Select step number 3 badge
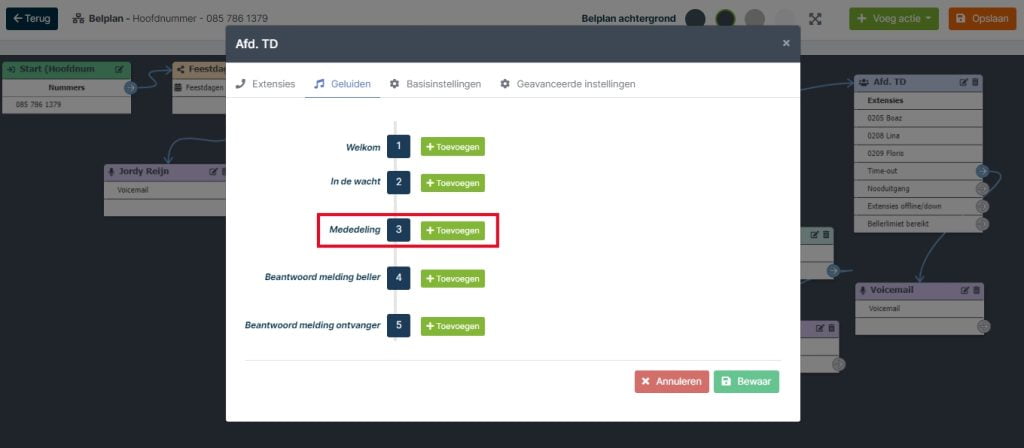The height and width of the screenshot is (448, 1024). coord(398,230)
